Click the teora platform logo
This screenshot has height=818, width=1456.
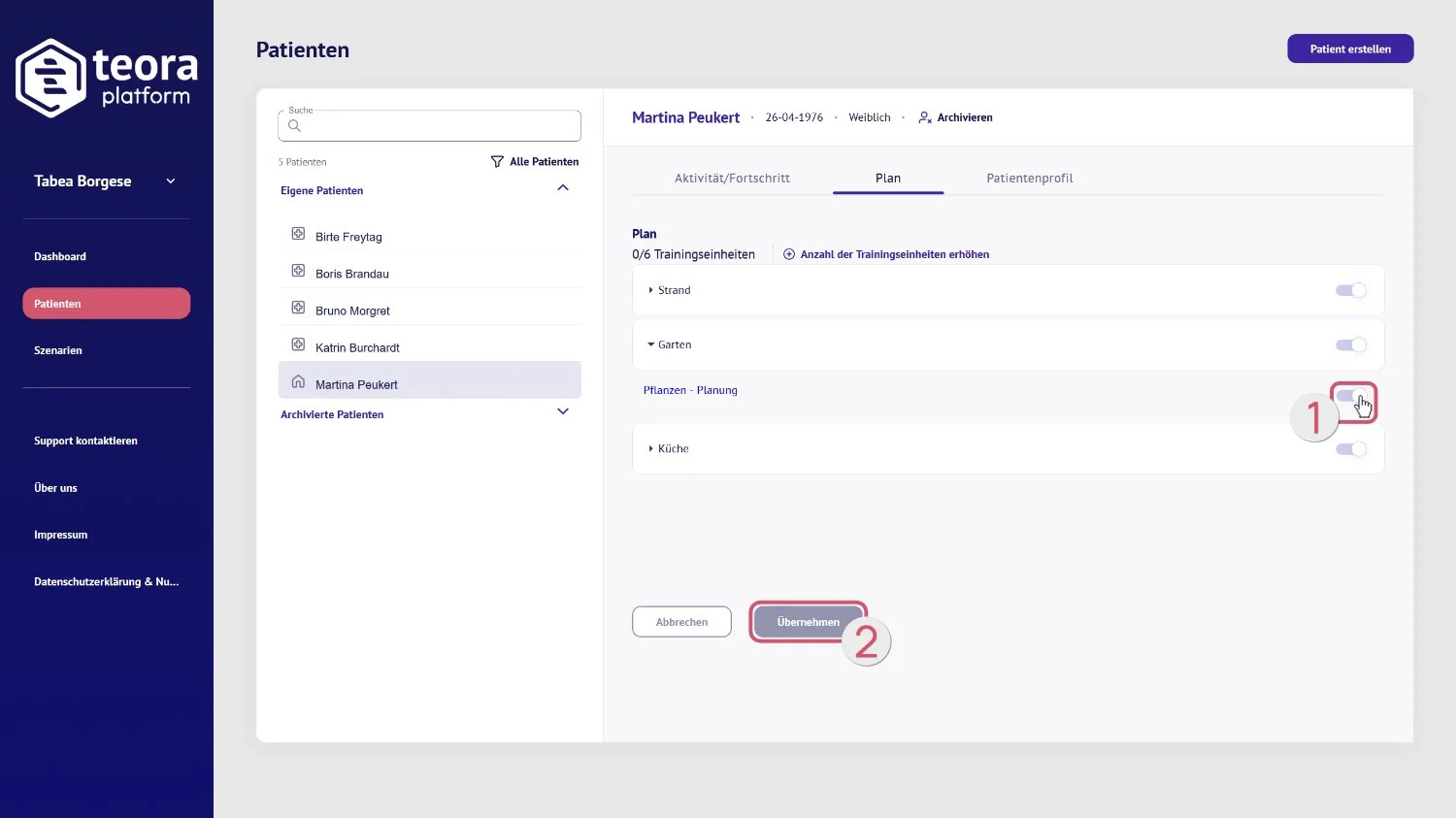point(107,78)
